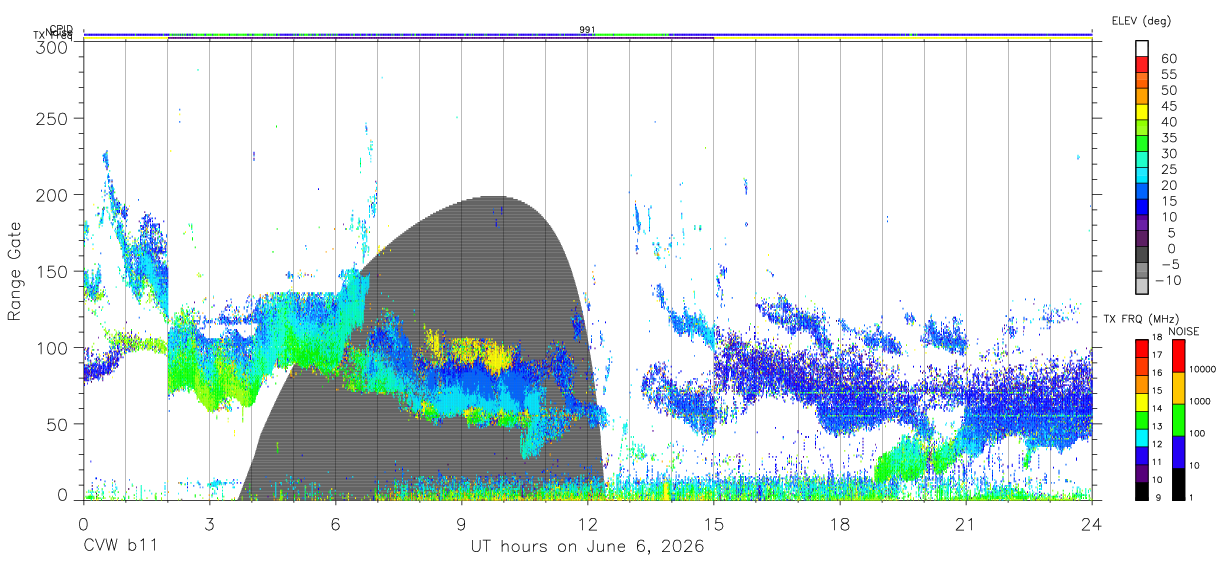The width and height of the screenshot is (1228, 567).
Task: Pick the light gray bottom segment of ELEV bar
Action: [1141, 285]
